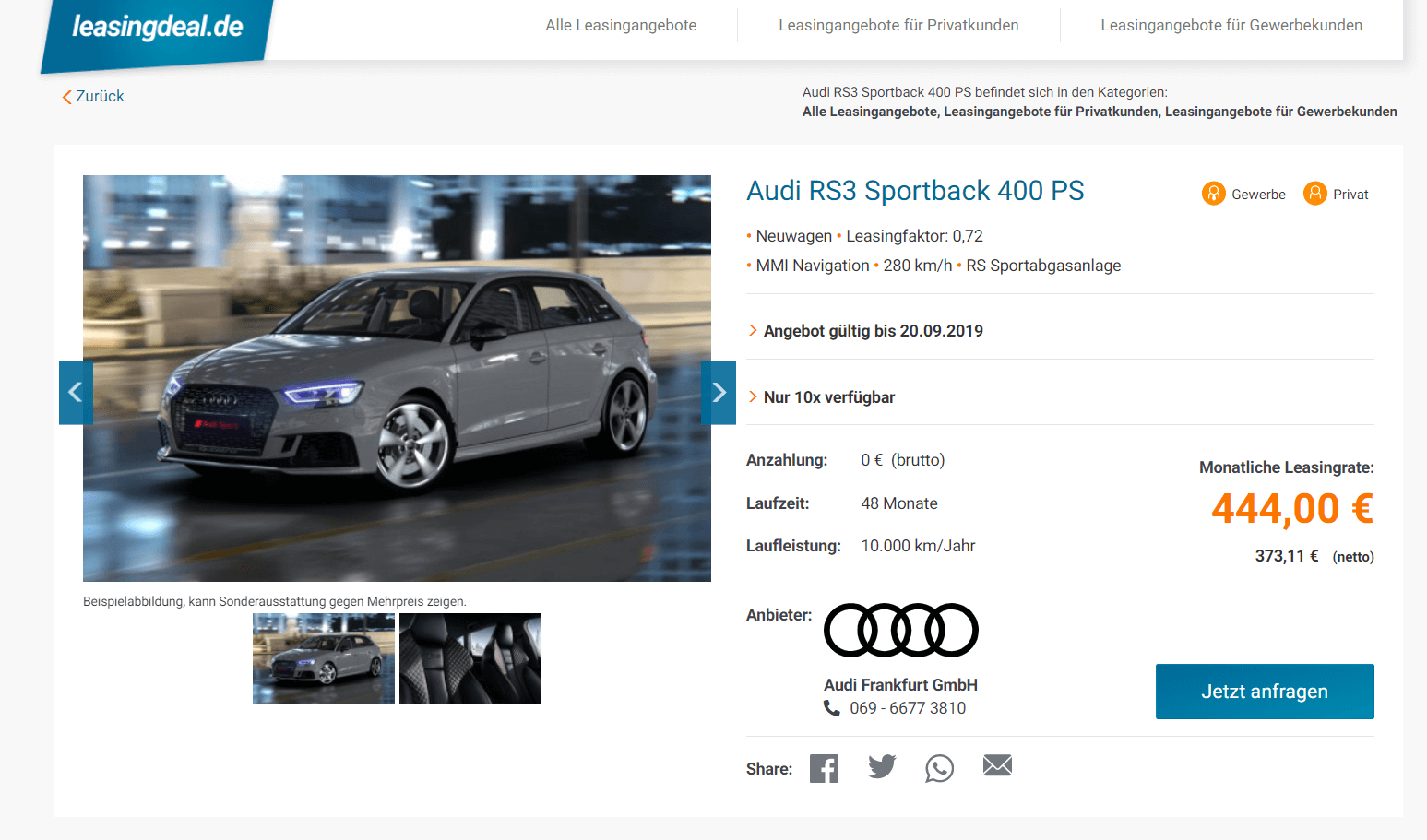Image resolution: width=1427 pixels, height=840 pixels.
Task: Go back via the Zurück link
Action: point(93,97)
